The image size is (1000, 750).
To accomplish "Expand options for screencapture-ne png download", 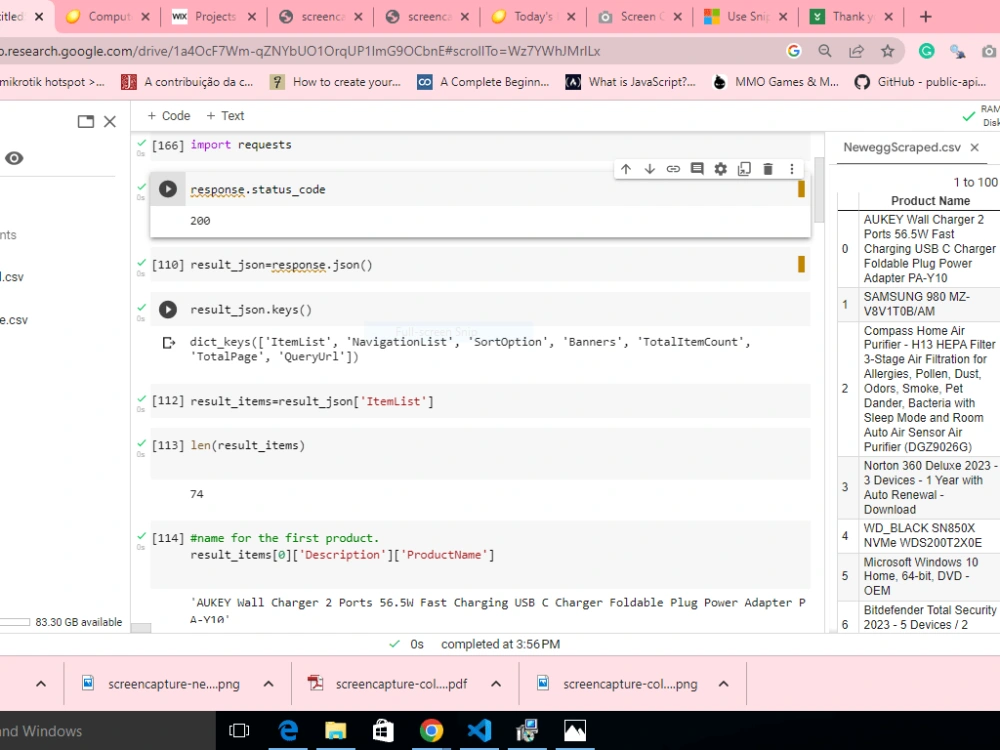I will coord(268,684).
